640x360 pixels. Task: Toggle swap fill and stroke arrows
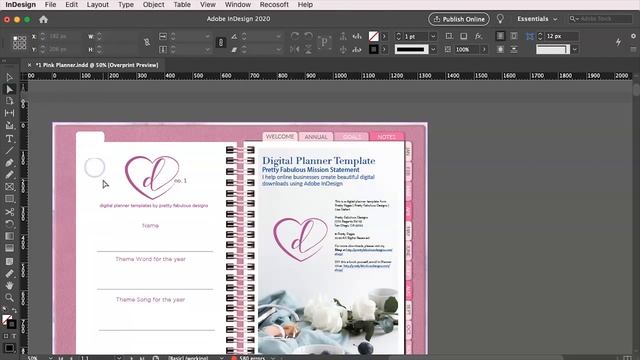coord(13,311)
